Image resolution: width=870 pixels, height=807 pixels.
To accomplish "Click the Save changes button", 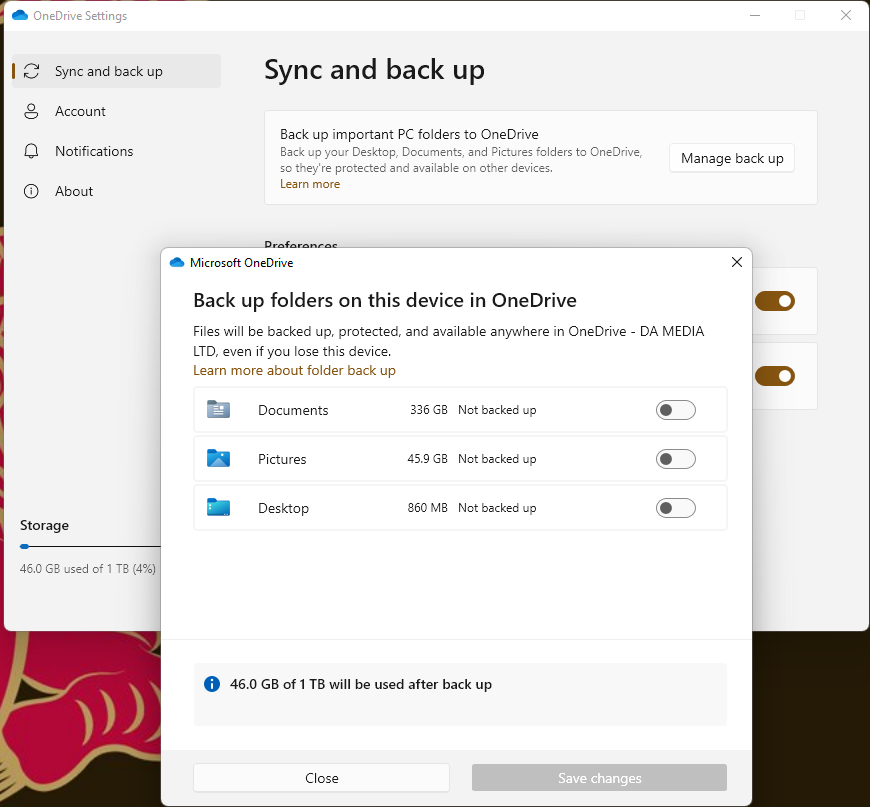I will (x=599, y=778).
